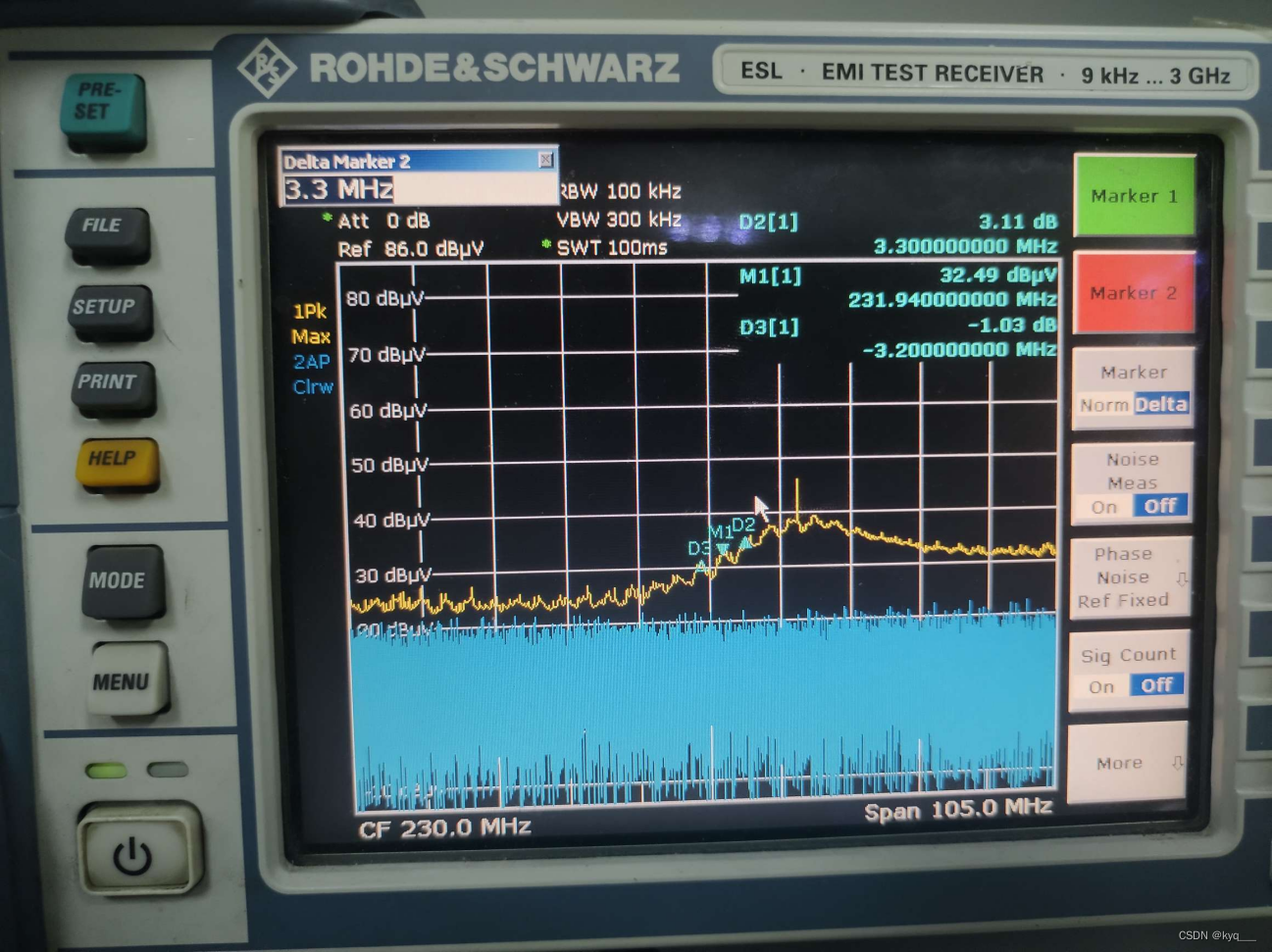The height and width of the screenshot is (952, 1272).
Task: Push the yellow HELP key
Action: 116,462
